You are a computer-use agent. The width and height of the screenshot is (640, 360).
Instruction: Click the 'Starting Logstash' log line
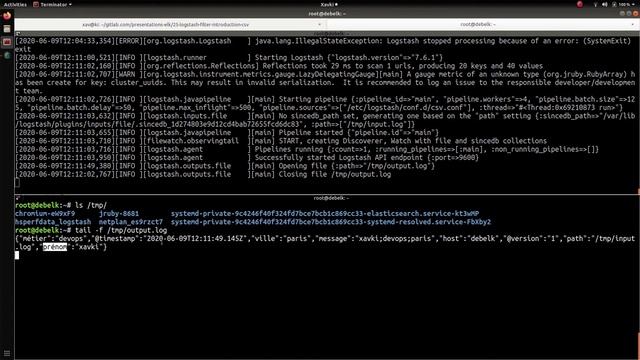[x=229, y=58]
